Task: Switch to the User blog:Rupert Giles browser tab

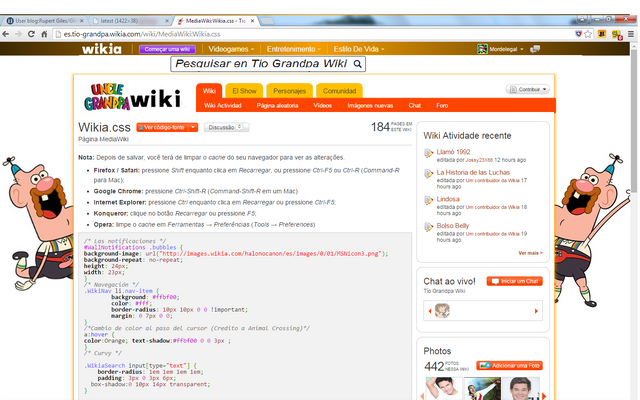Action: pyautogui.click(x=43, y=20)
